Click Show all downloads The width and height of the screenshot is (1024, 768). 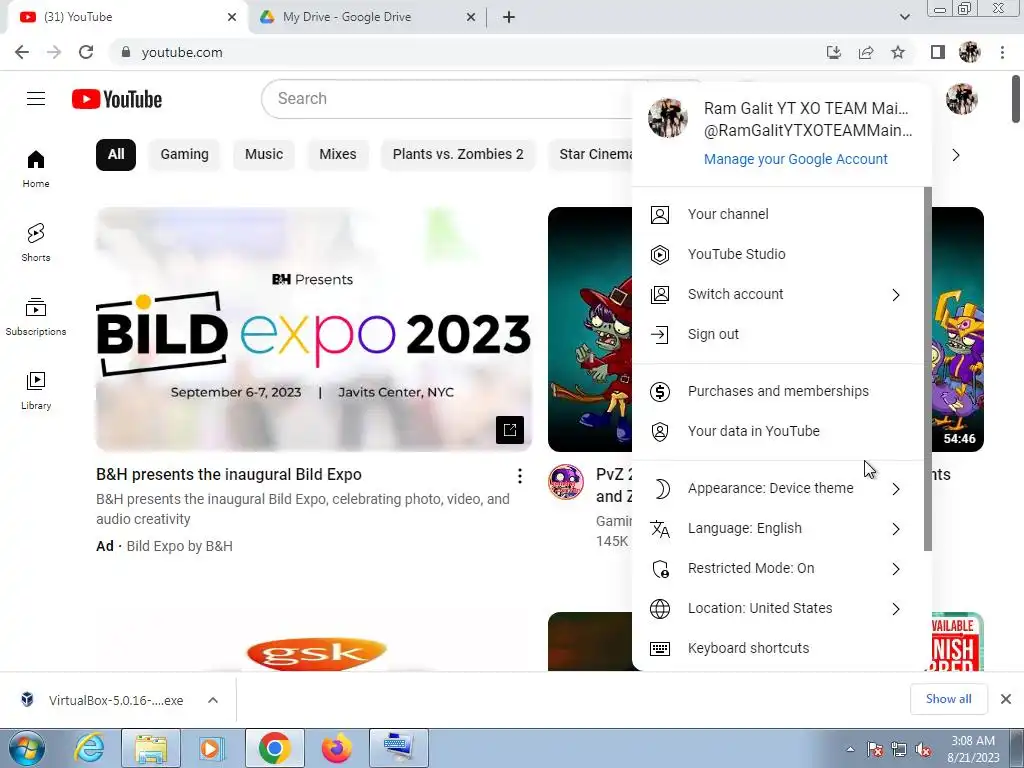pos(948,699)
